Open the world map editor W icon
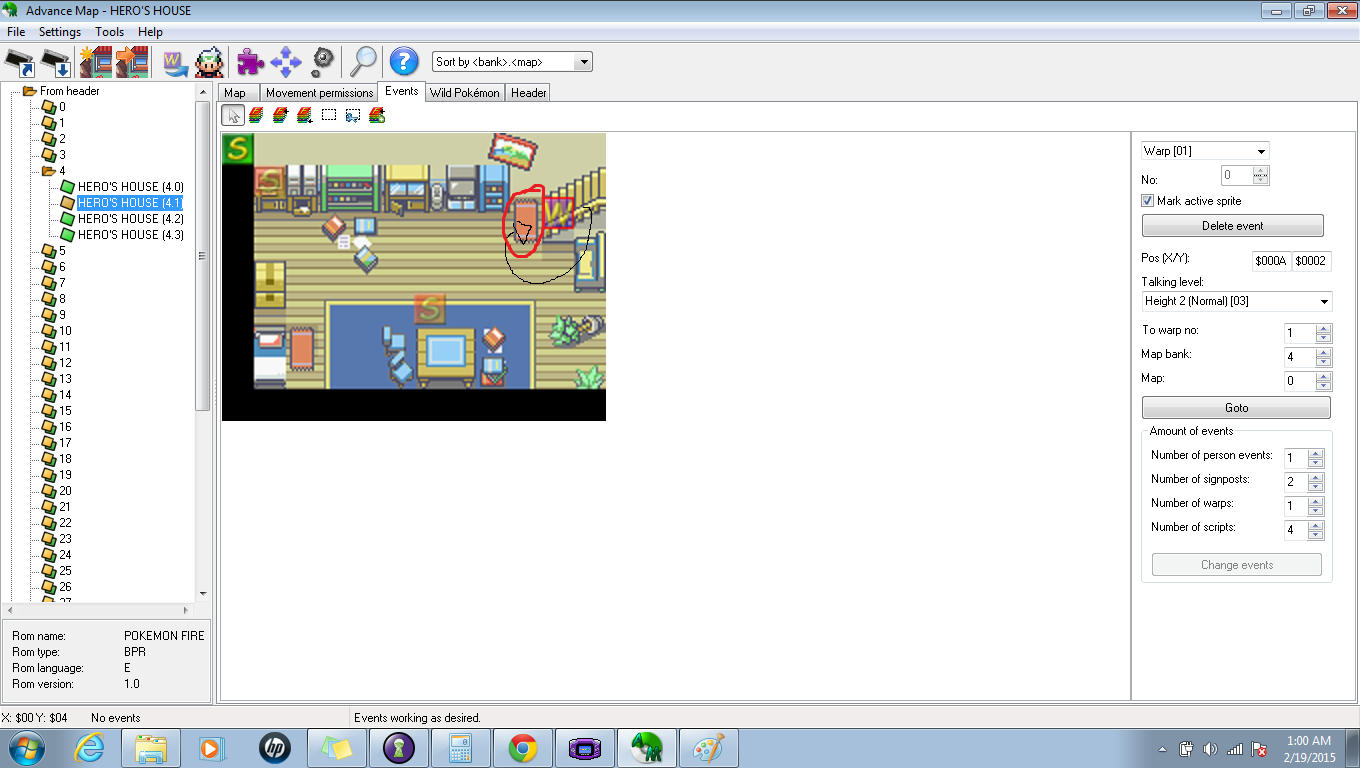 click(x=175, y=61)
